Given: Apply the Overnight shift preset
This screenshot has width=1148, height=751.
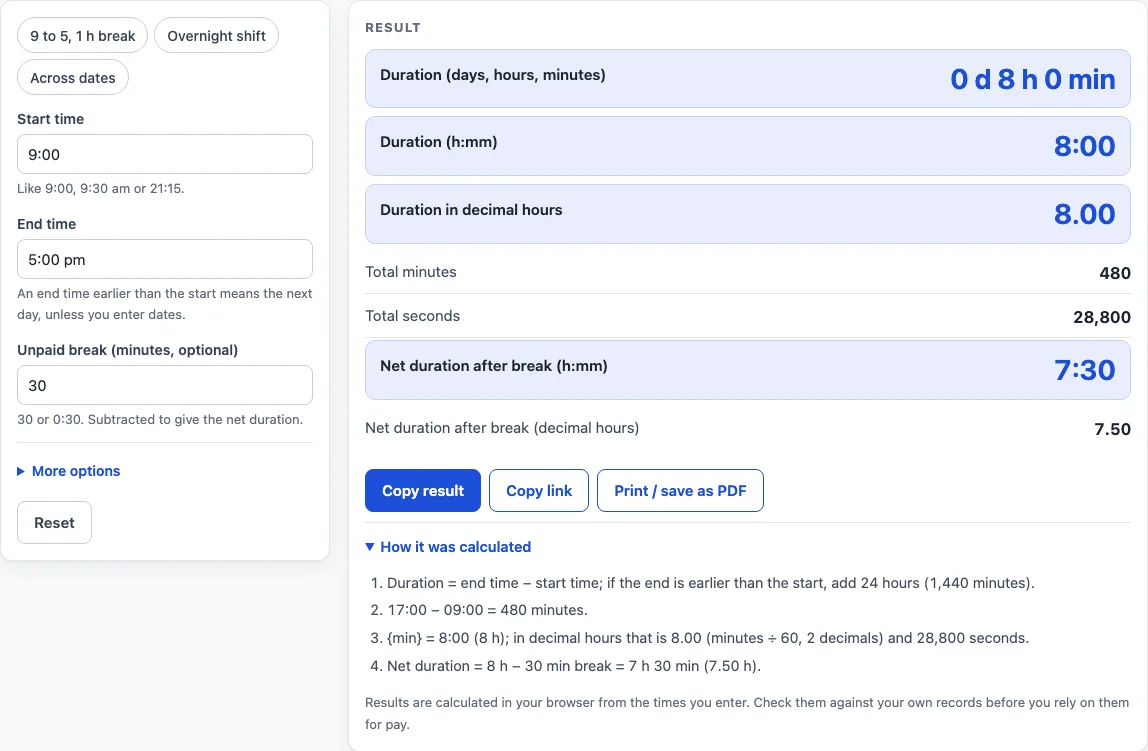Looking at the screenshot, I should pos(216,36).
